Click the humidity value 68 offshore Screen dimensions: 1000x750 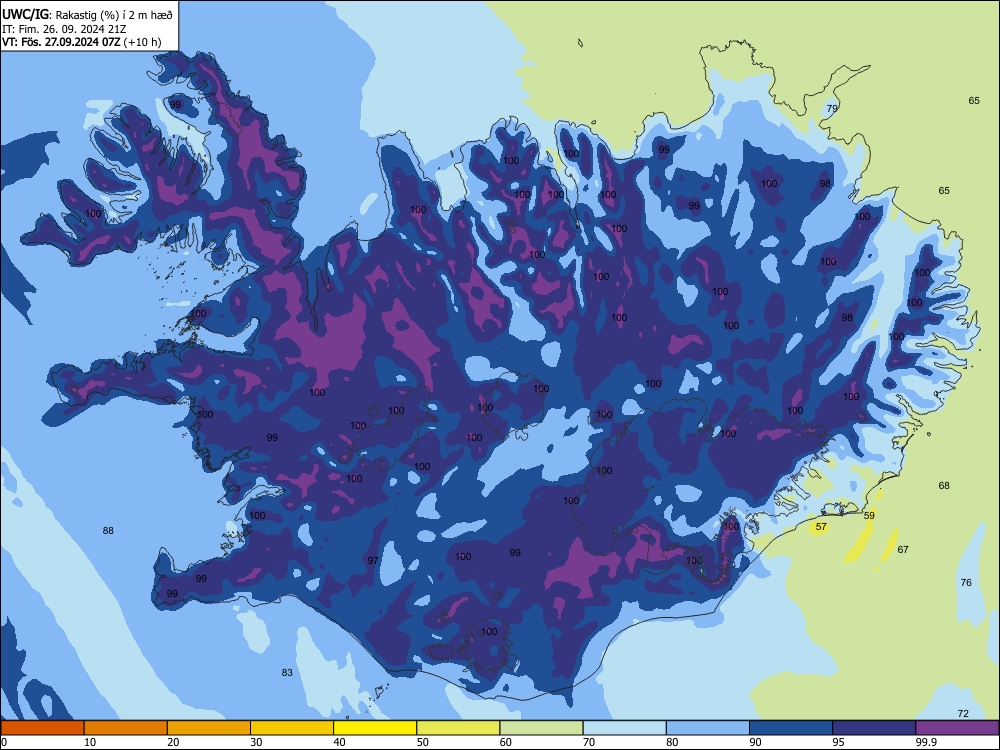(944, 485)
